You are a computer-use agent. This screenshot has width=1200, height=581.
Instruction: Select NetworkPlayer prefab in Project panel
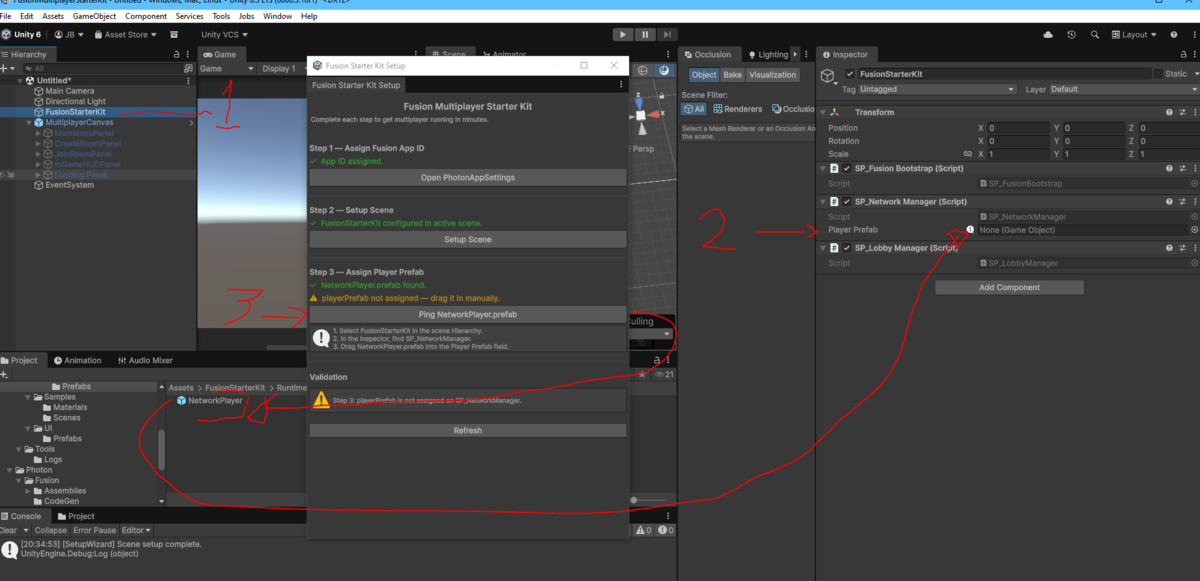coord(209,400)
